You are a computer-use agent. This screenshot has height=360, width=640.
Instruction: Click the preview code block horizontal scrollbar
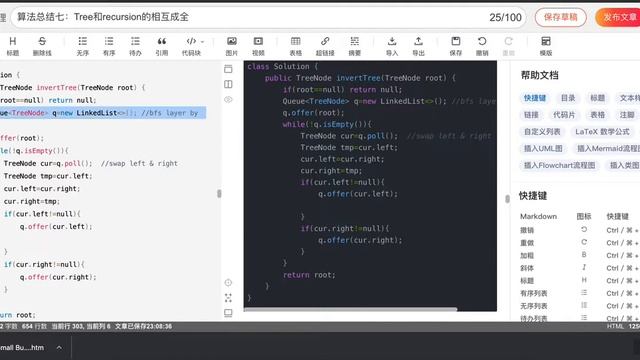(x=351, y=309)
